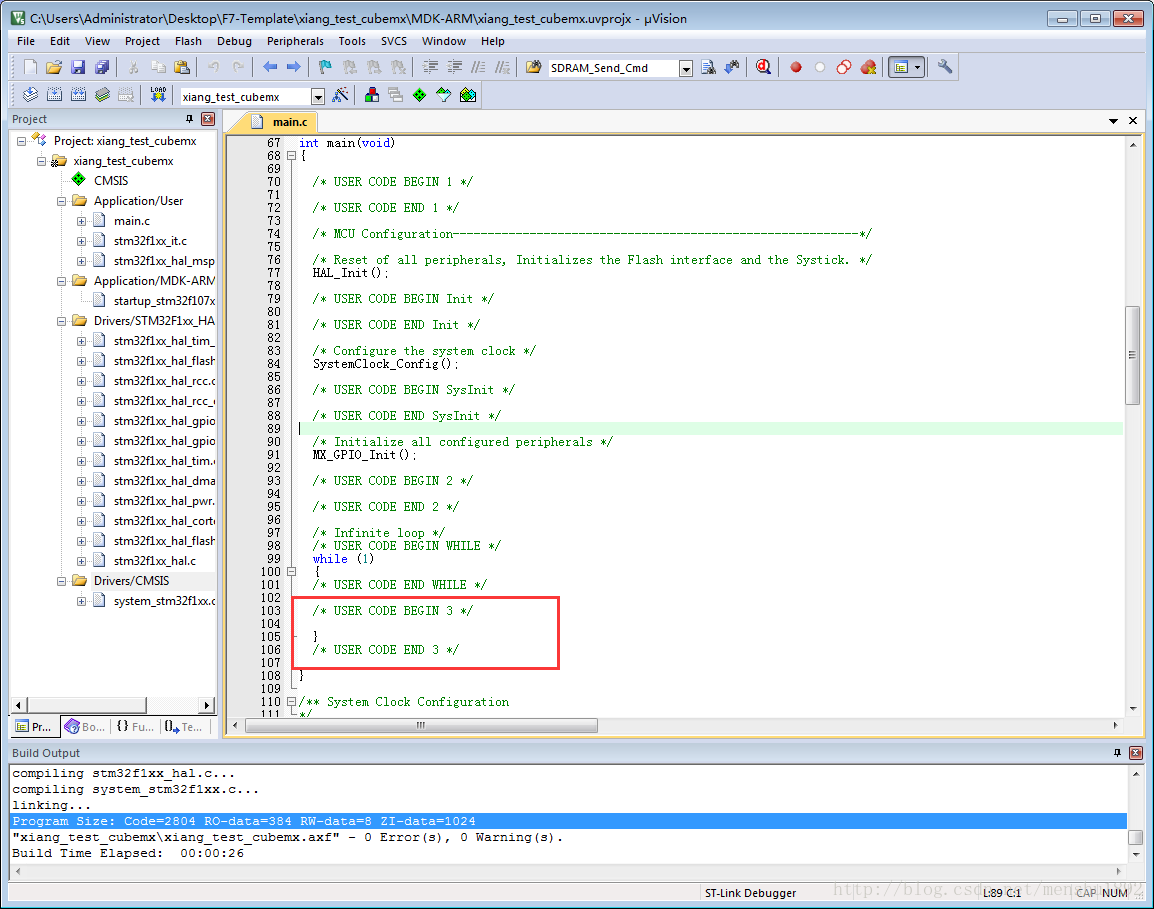The image size is (1154, 909).
Task: Select the CMSIS component in tree
Action: [x=110, y=180]
